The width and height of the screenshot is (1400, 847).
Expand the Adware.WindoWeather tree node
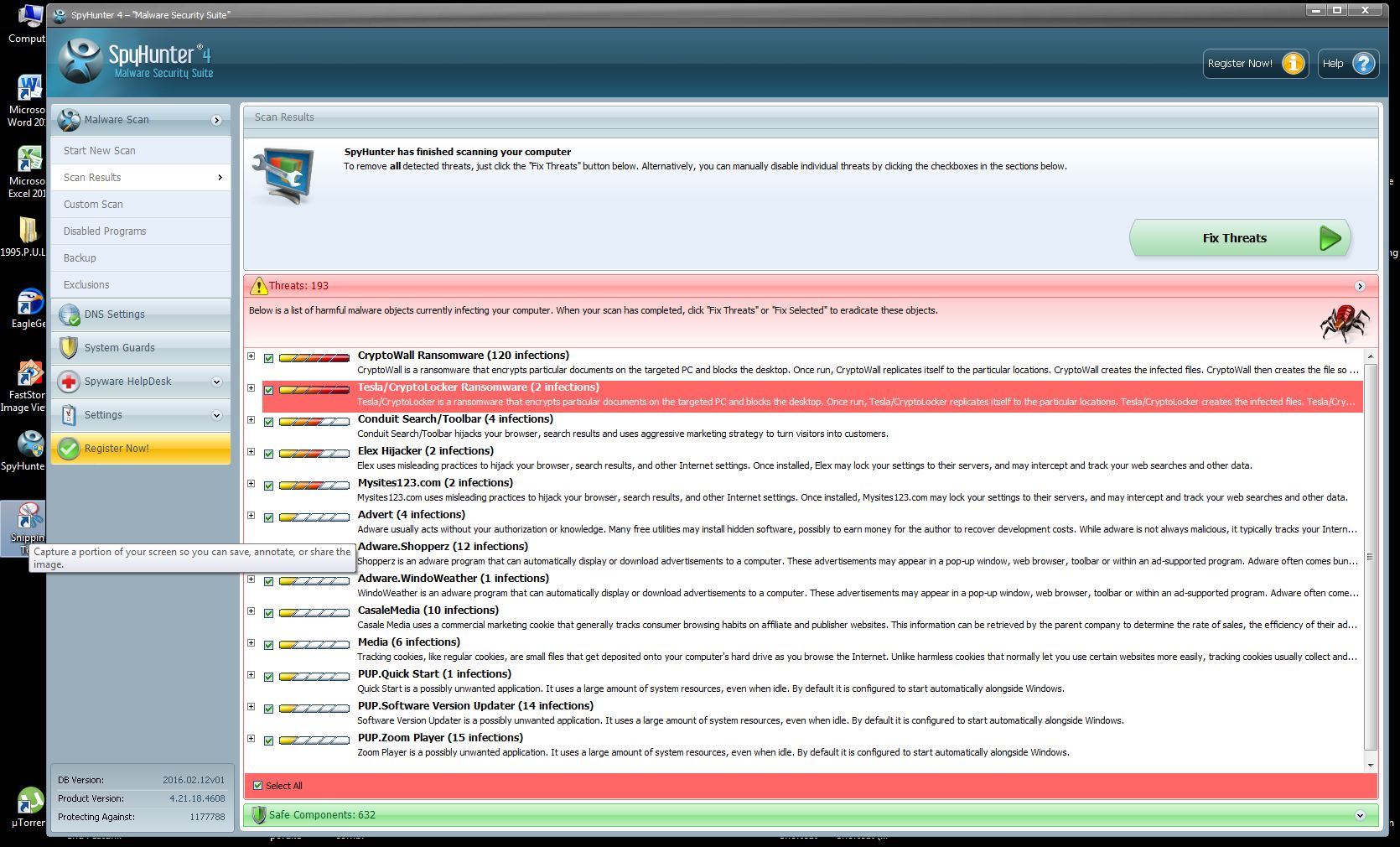click(x=251, y=579)
